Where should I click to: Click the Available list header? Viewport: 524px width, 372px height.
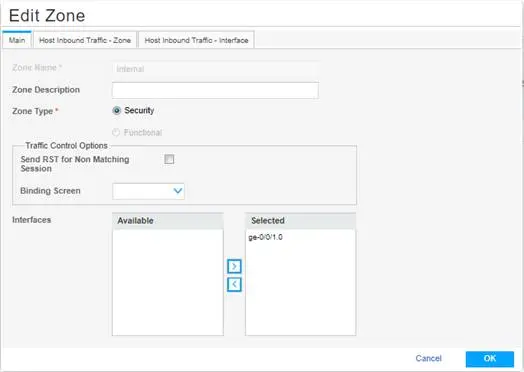(168, 221)
